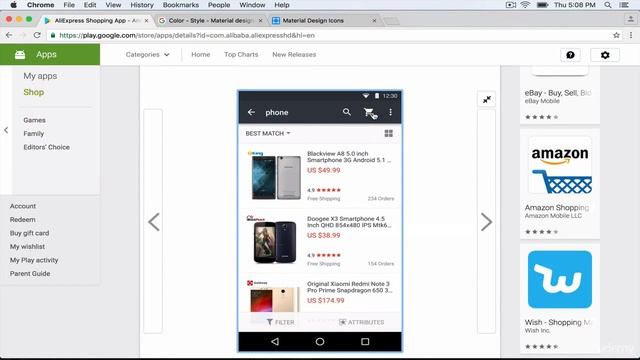The image size is (640, 360).
Task: Open My apps in the sidebar
Action: pos(40,76)
